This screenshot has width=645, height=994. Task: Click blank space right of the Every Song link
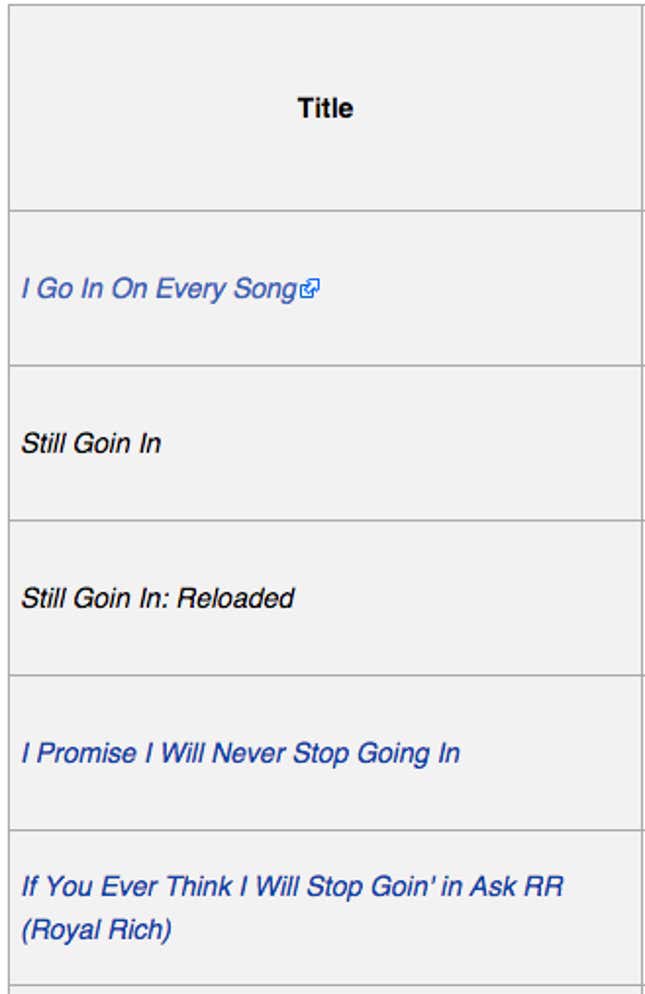point(482,289)
